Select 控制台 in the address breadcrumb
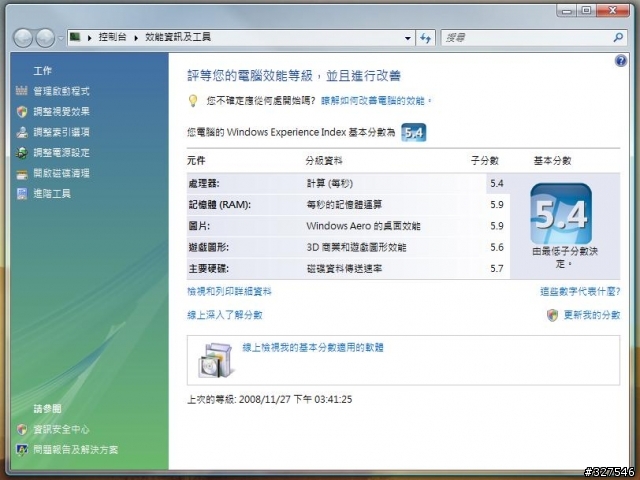The width and height of the screenshot is (640, 480). tap(112, 38)
